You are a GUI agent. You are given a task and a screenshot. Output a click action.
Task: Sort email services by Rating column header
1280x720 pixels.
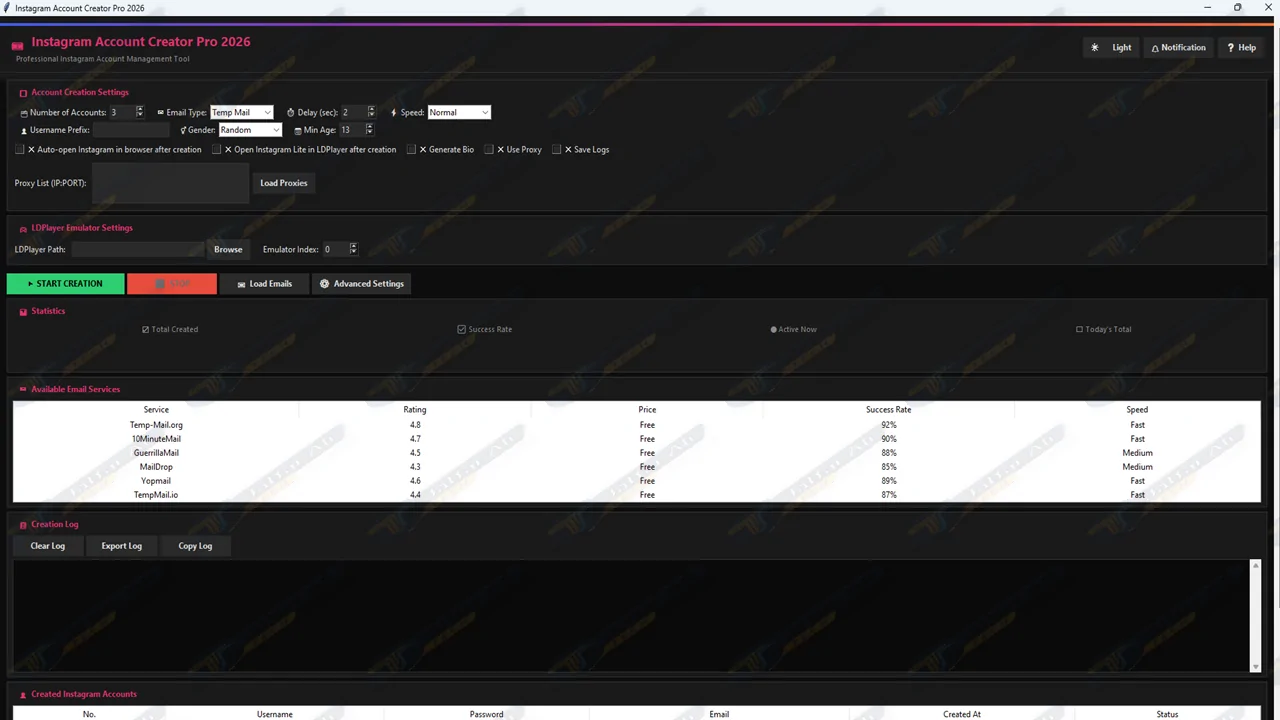tap(415, 410)
